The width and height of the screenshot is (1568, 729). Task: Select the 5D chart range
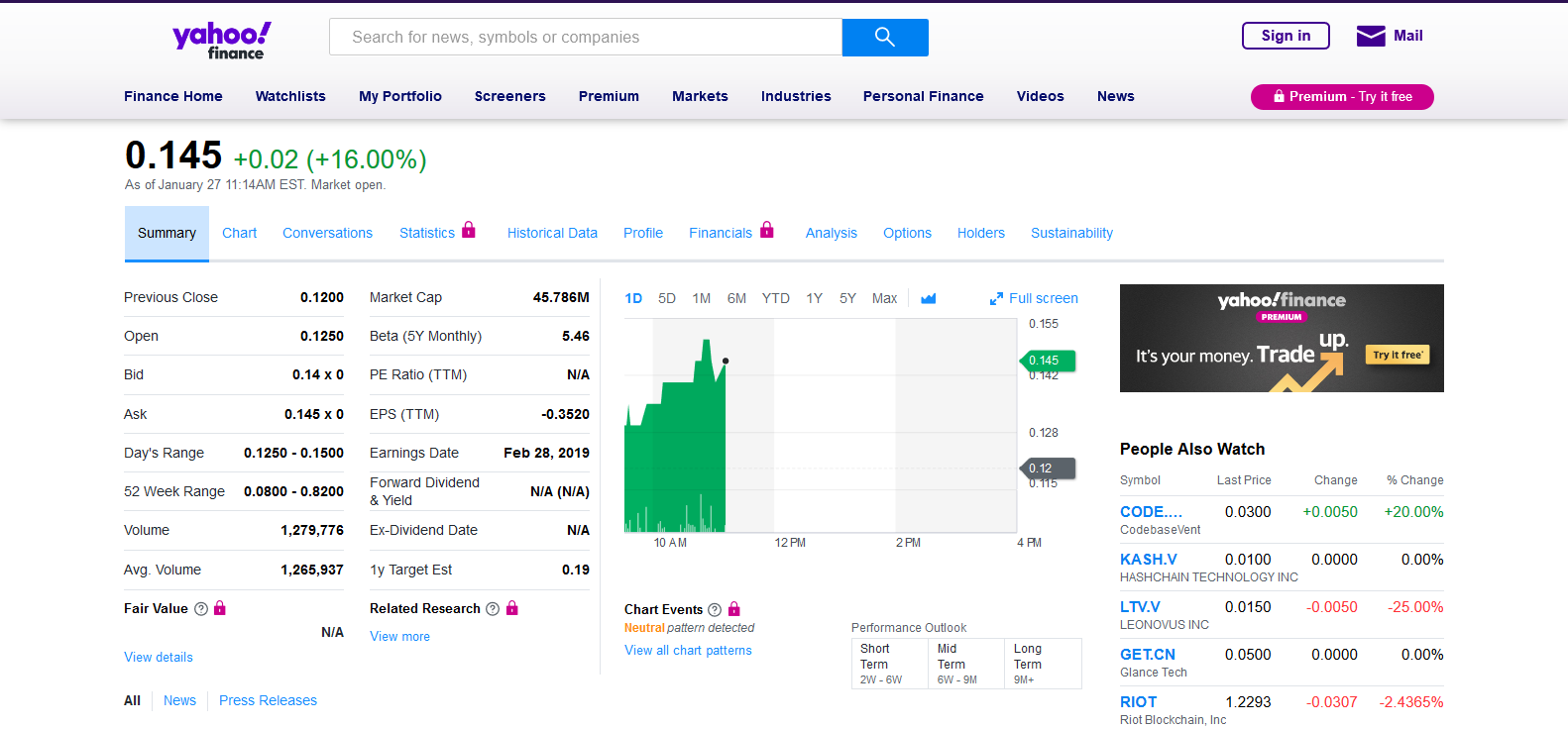[x=667, y=298]
